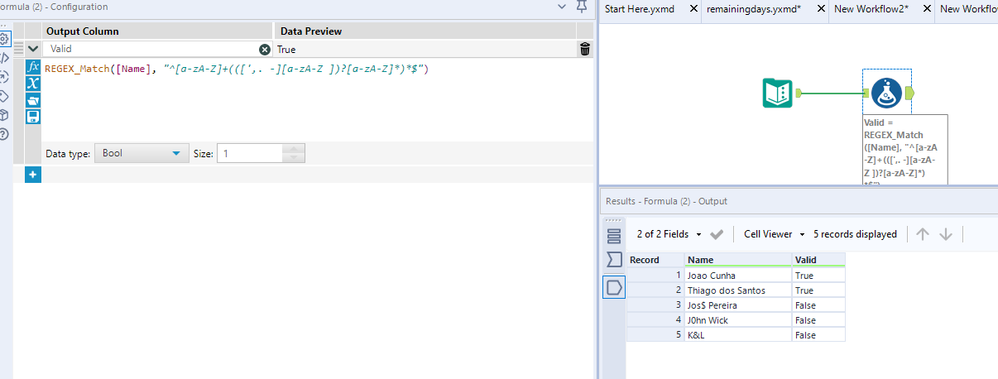Image resolution: width=998 pixels, height=379 pixels.
Task: Expand the 2 of 2 Fields dropdown
Action: point(670,234)
